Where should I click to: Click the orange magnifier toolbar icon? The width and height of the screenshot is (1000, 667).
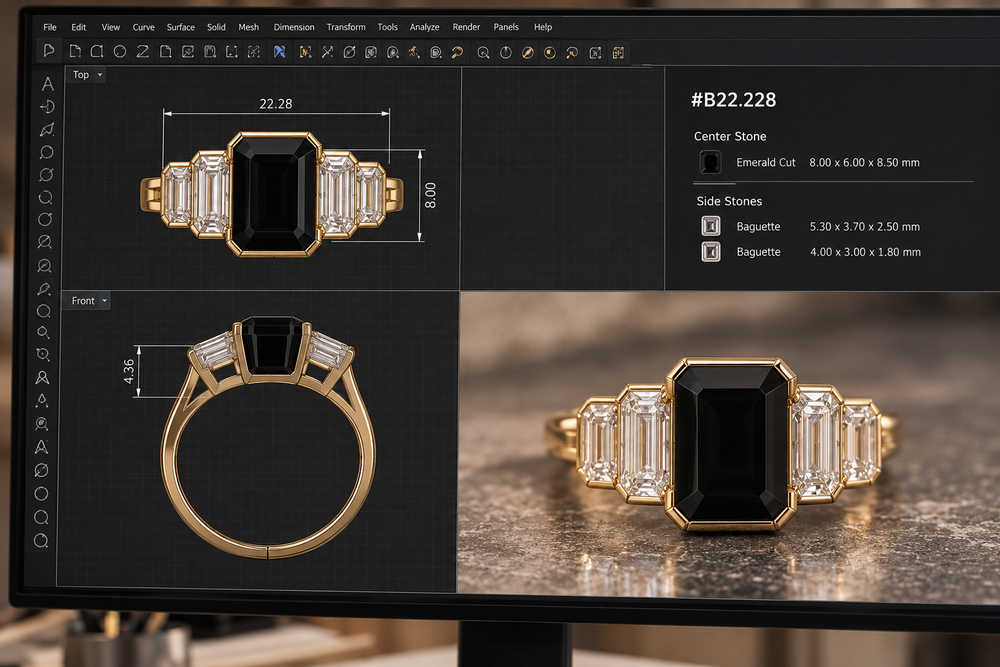coord(457,52)
